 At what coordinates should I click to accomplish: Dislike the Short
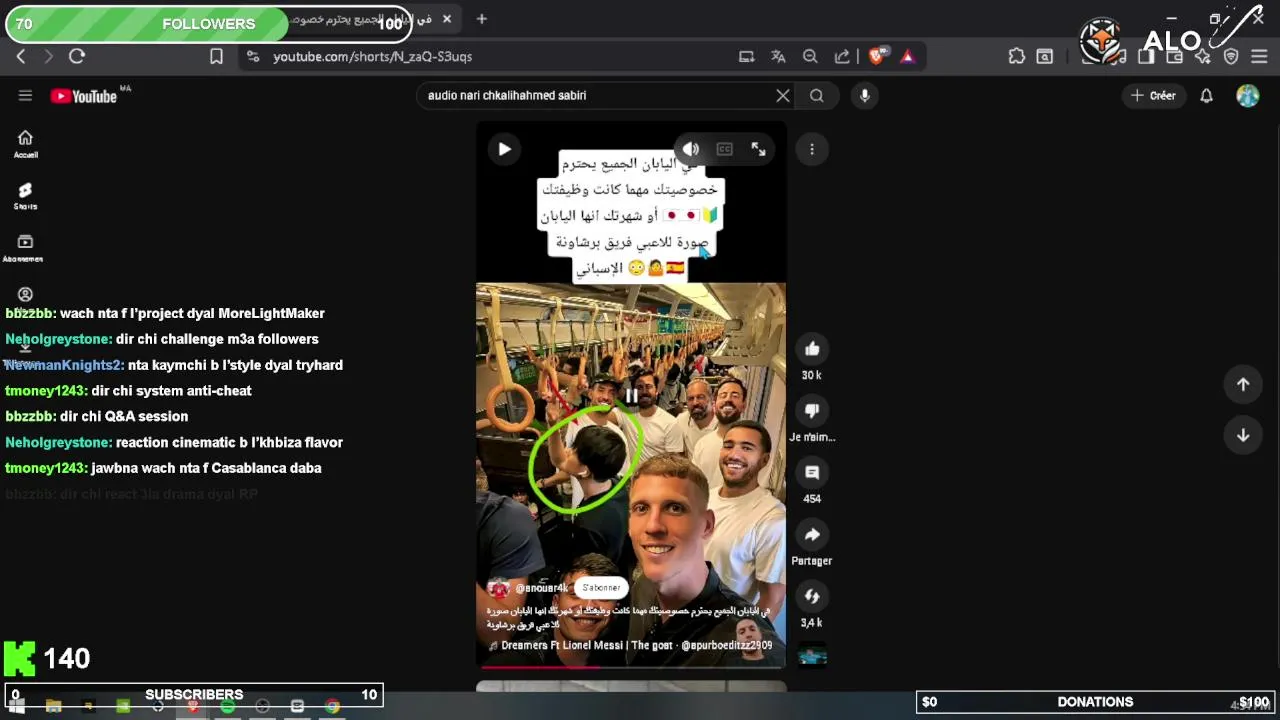[812, 411]
